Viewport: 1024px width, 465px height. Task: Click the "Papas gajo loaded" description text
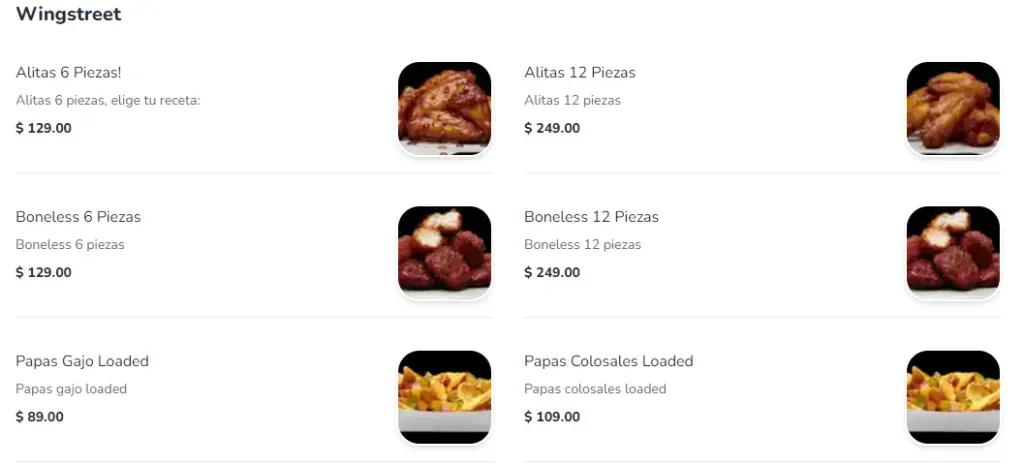tap(71, 389)
